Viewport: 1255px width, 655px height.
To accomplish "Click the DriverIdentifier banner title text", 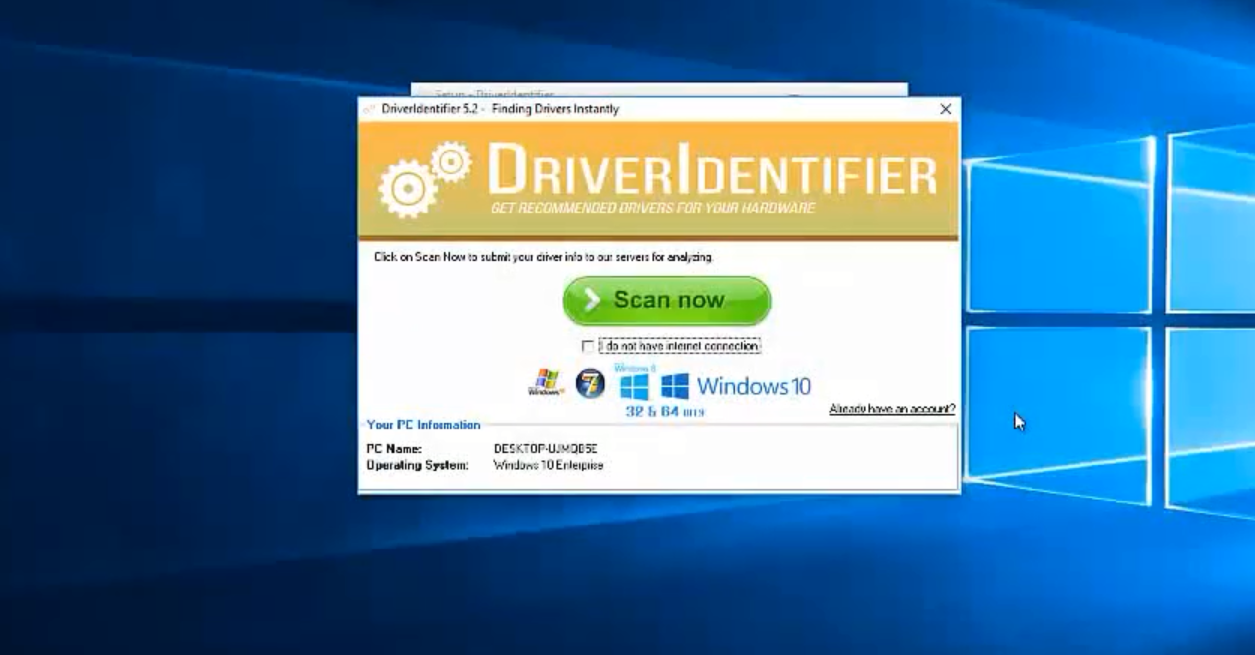I will pos(712,171).
